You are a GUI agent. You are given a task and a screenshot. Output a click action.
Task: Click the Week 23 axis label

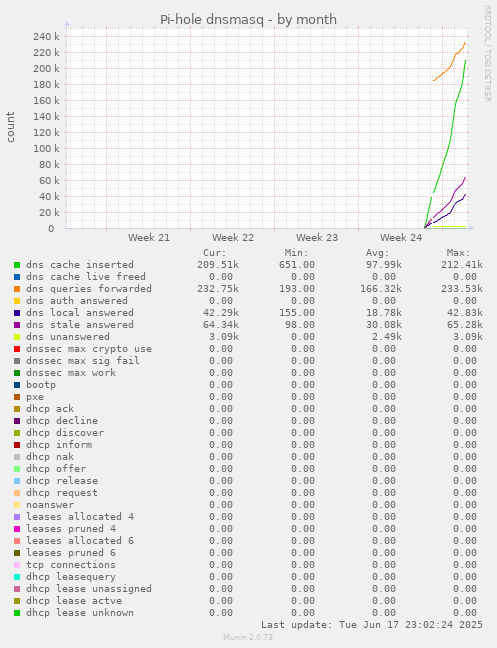[x=317, y=238]
